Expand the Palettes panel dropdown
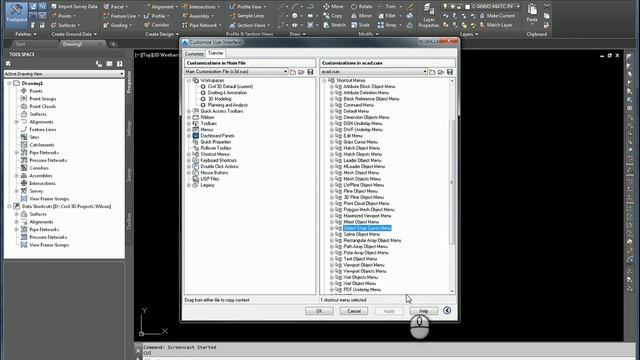The image size is (640, 360). point(26,34)
